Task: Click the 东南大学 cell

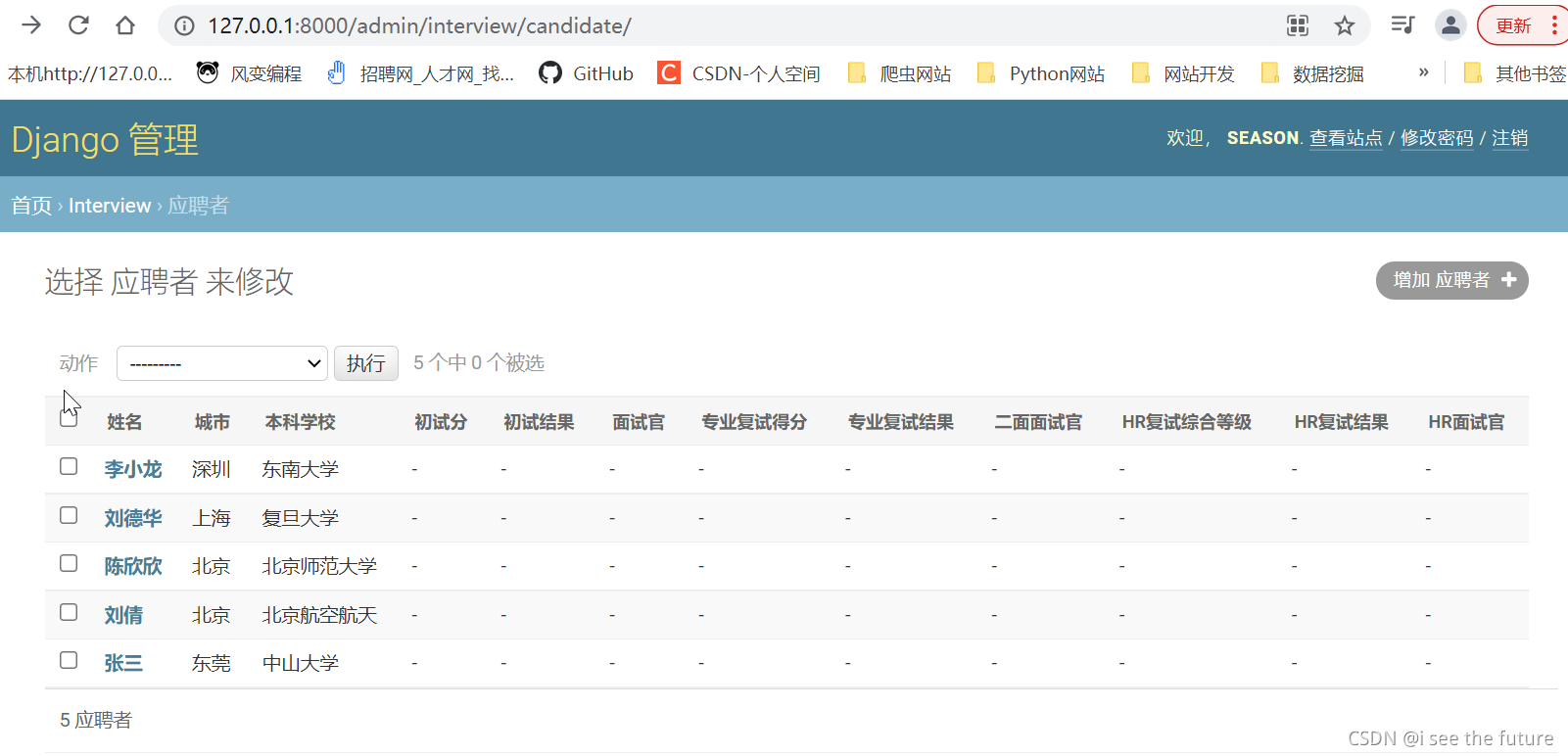Action: click(301, 470)
